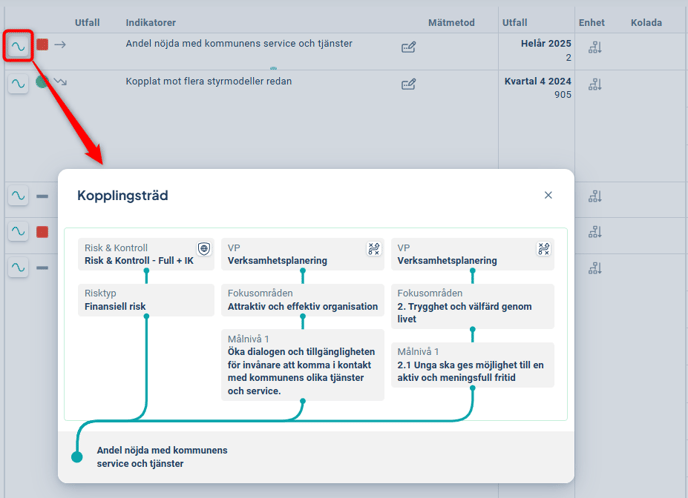Select the Finansiell risk node
The height and width of the screenshot is (498, 688).
point(146,300)
